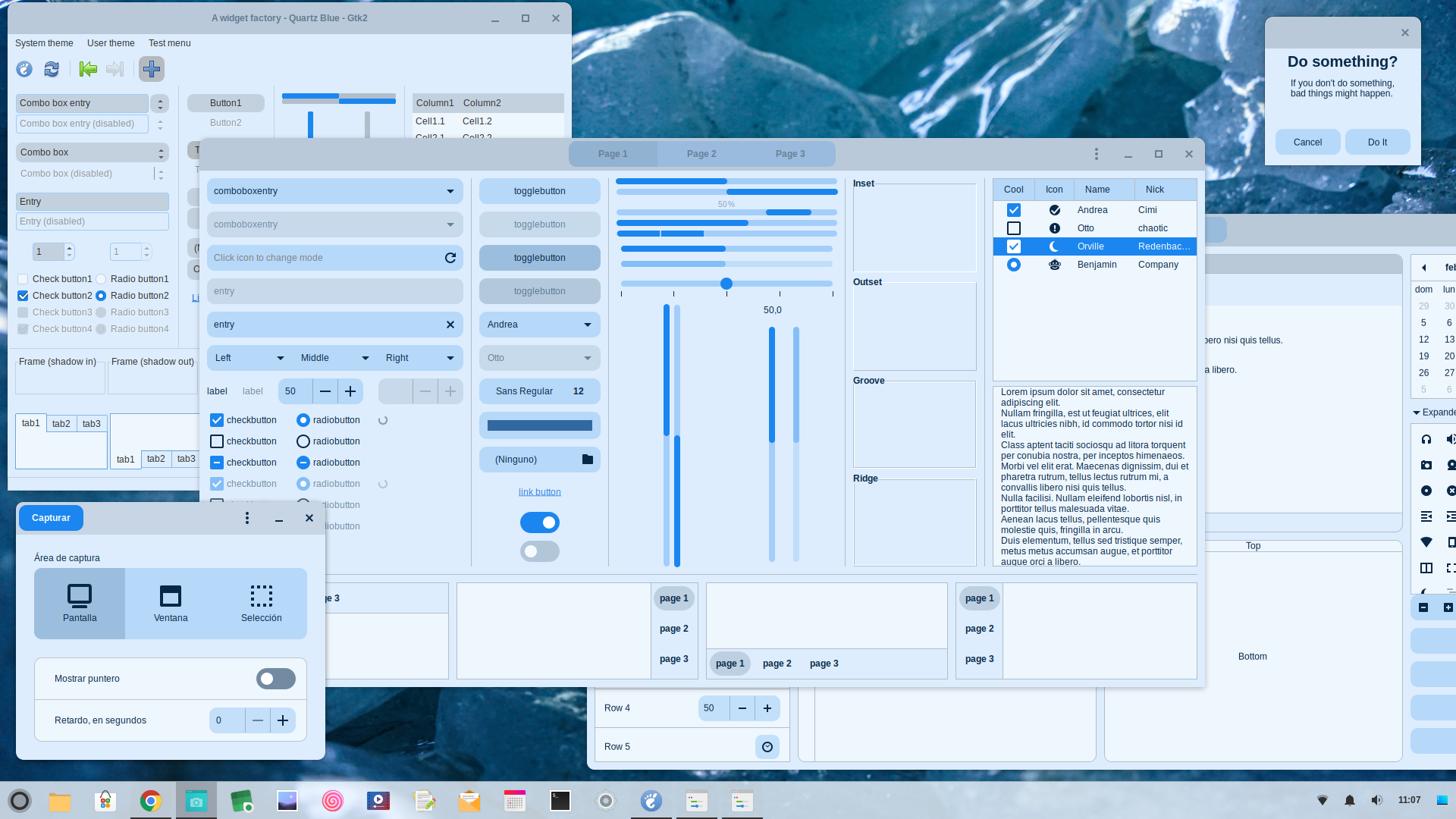Open the Test menu
This screenshot has width=1456, height=819.
[170, 43]
